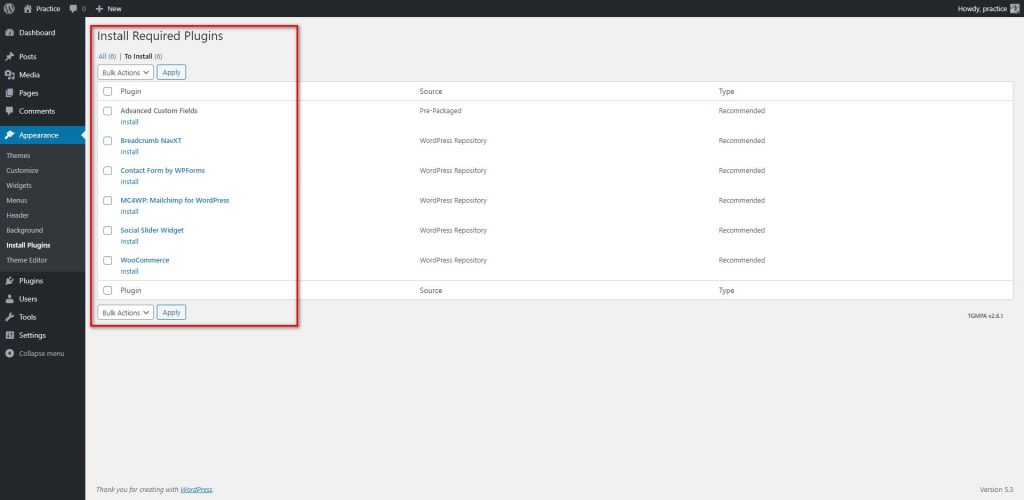
Task: Open the Background submenu item
Action: pos(25,230)
